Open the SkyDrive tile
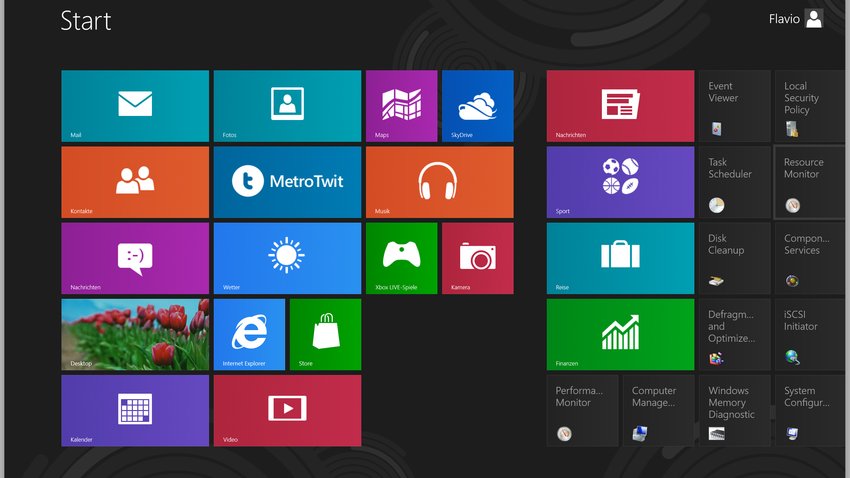This screenshot has height=478, width=850. [478, 106]
